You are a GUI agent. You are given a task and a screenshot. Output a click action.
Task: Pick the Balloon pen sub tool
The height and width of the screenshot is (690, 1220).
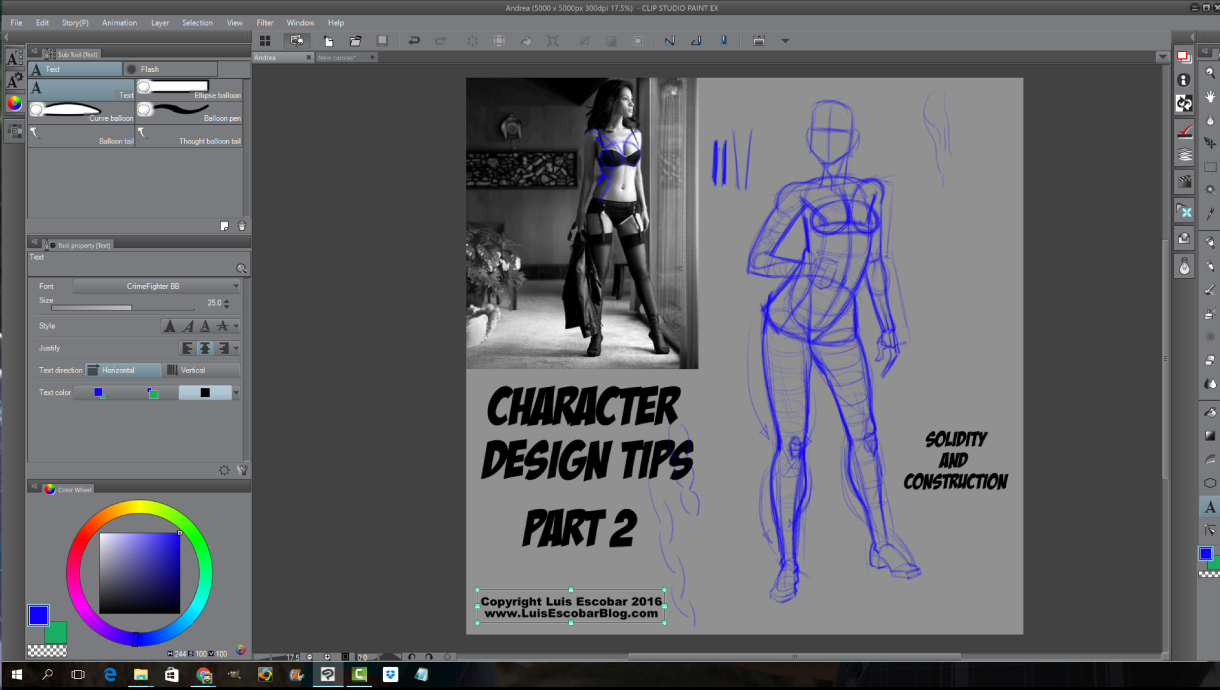(x=188, y=112)
